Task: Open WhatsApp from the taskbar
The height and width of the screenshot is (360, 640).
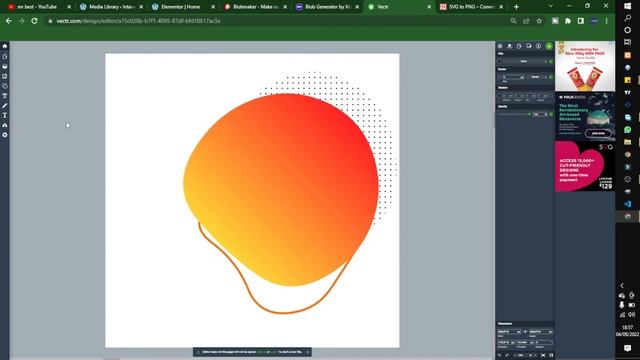Action: (628, 130)
